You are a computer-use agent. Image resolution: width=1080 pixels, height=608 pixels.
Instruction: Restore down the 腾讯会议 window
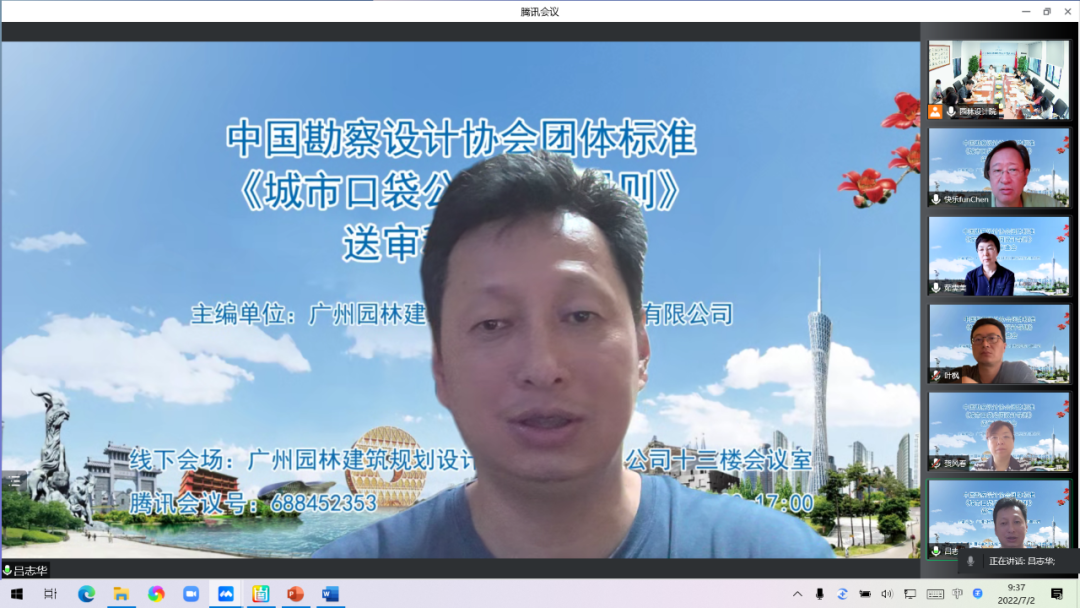1047,12
